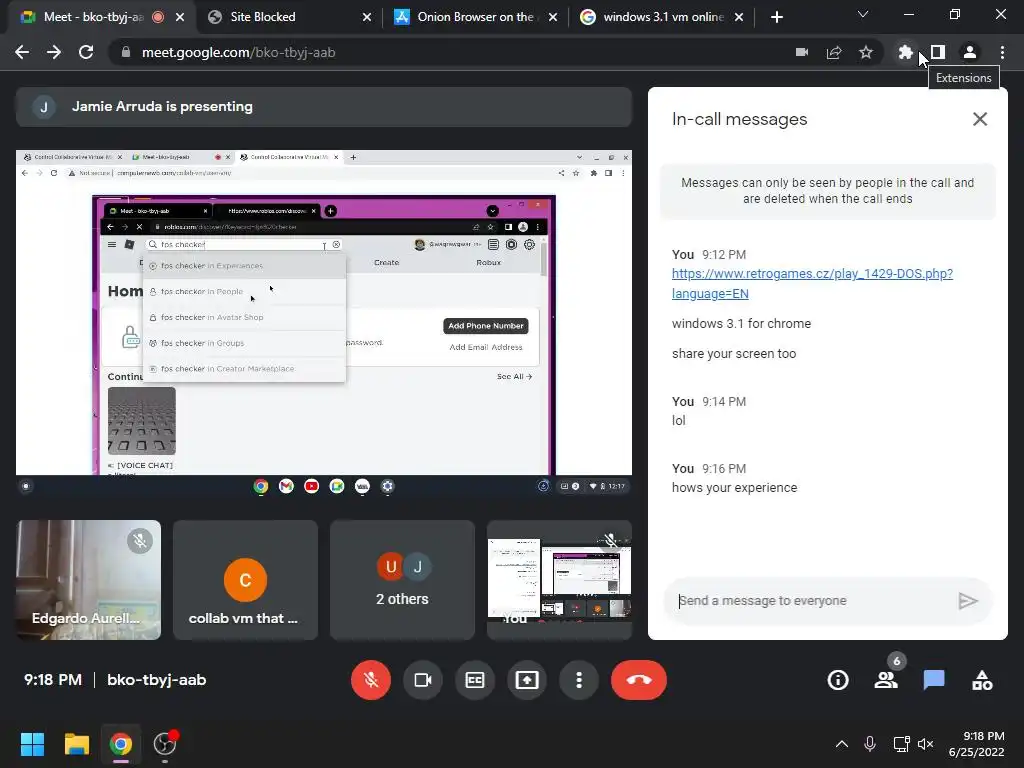Select the collab vm participant tile
1024x768 pixels.
[246, 580]
